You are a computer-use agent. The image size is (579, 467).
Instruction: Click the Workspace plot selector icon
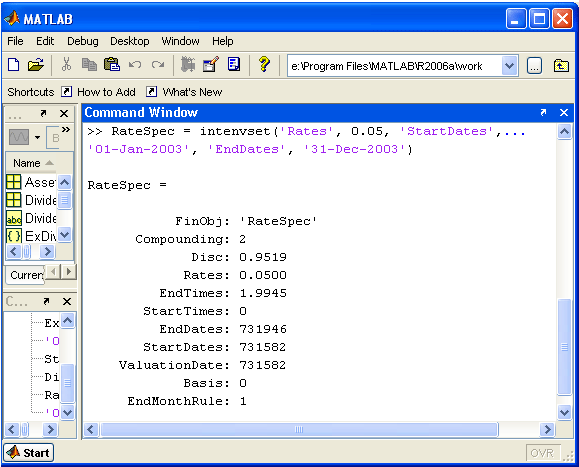(x=18, y=137)
